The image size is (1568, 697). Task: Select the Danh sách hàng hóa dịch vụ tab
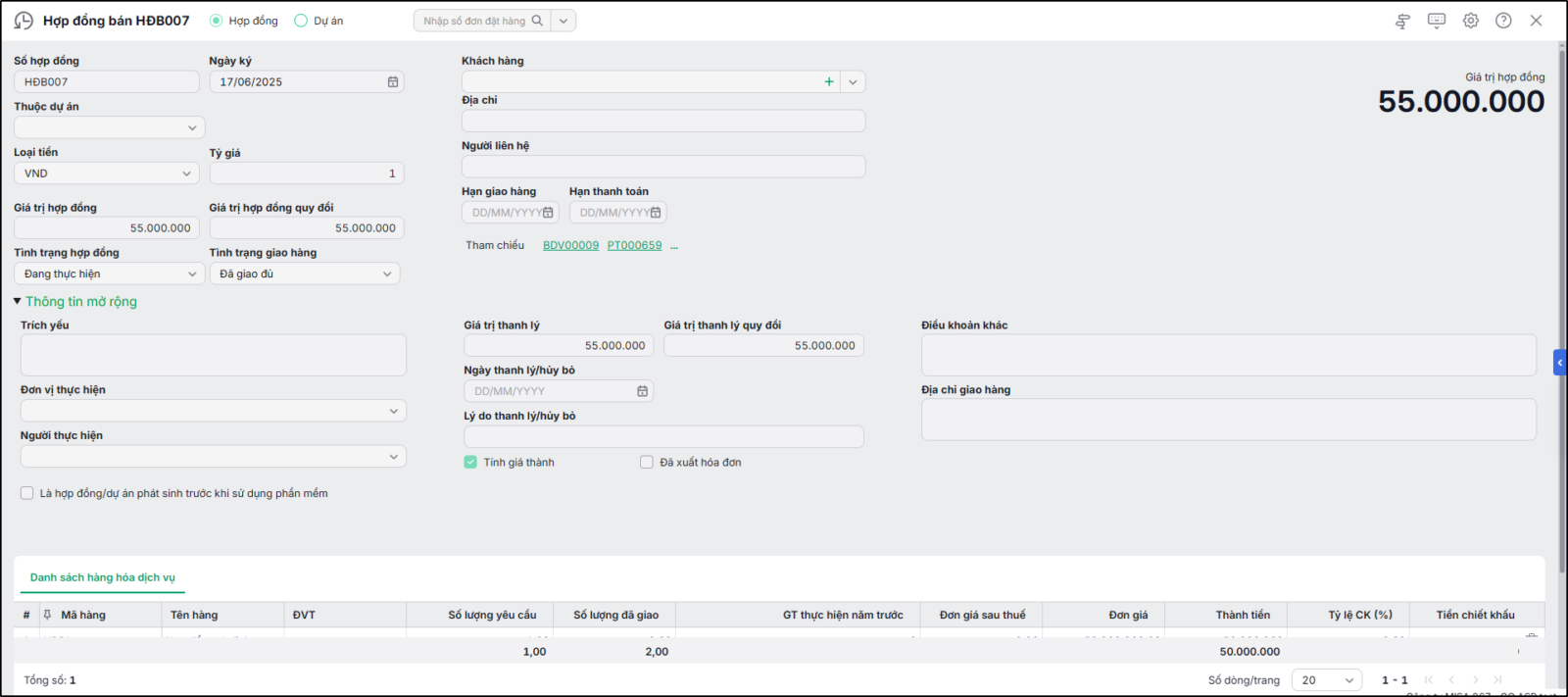click(x=103, y=577)
